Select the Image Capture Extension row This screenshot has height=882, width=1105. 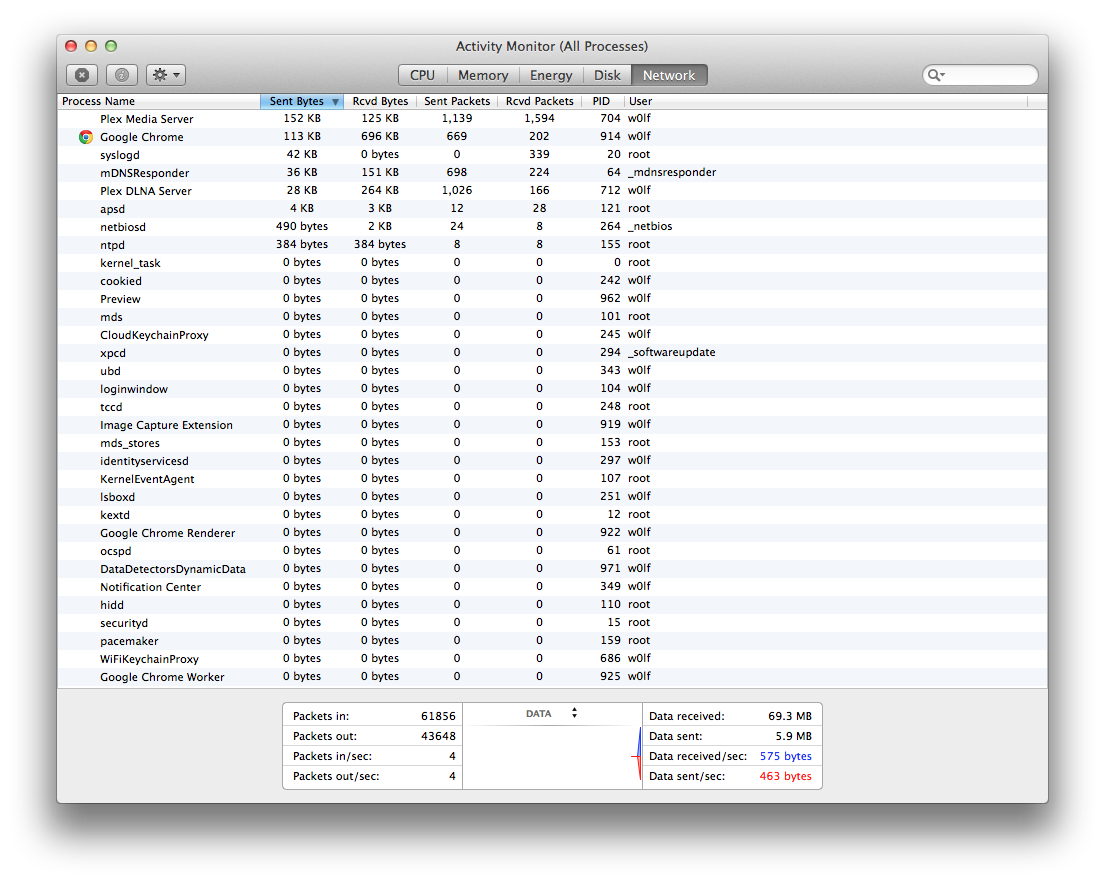552,425
